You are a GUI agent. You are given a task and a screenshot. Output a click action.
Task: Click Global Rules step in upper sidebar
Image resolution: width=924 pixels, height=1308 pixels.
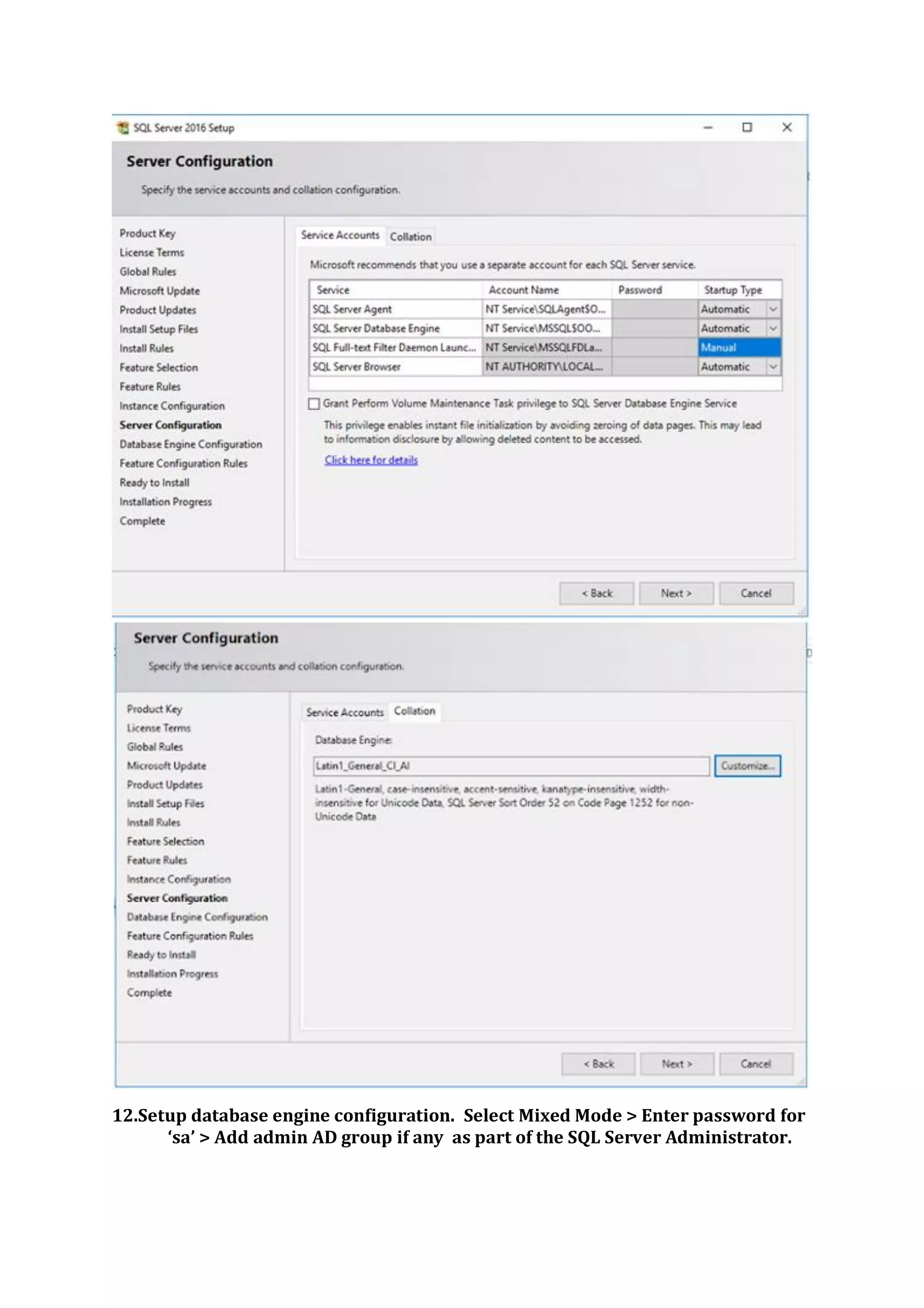coord(148,272)
